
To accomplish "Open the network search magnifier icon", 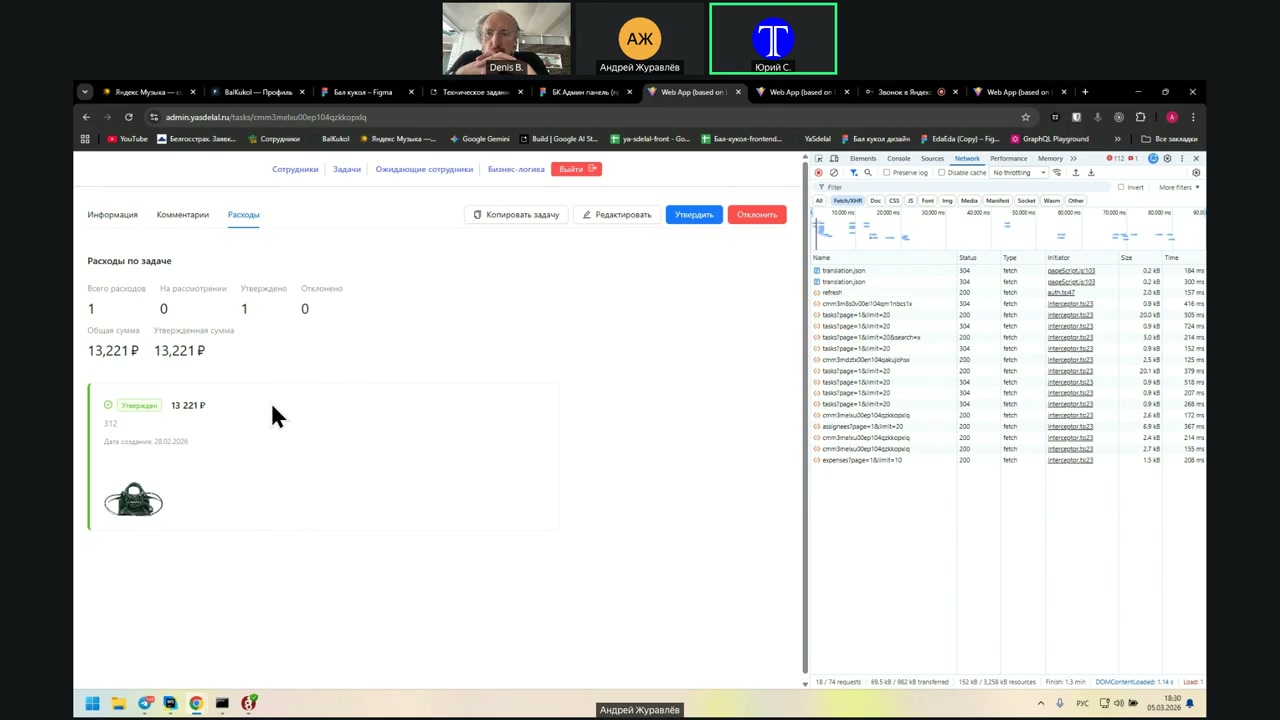I will pyautogui.click(x=868, y=173).
